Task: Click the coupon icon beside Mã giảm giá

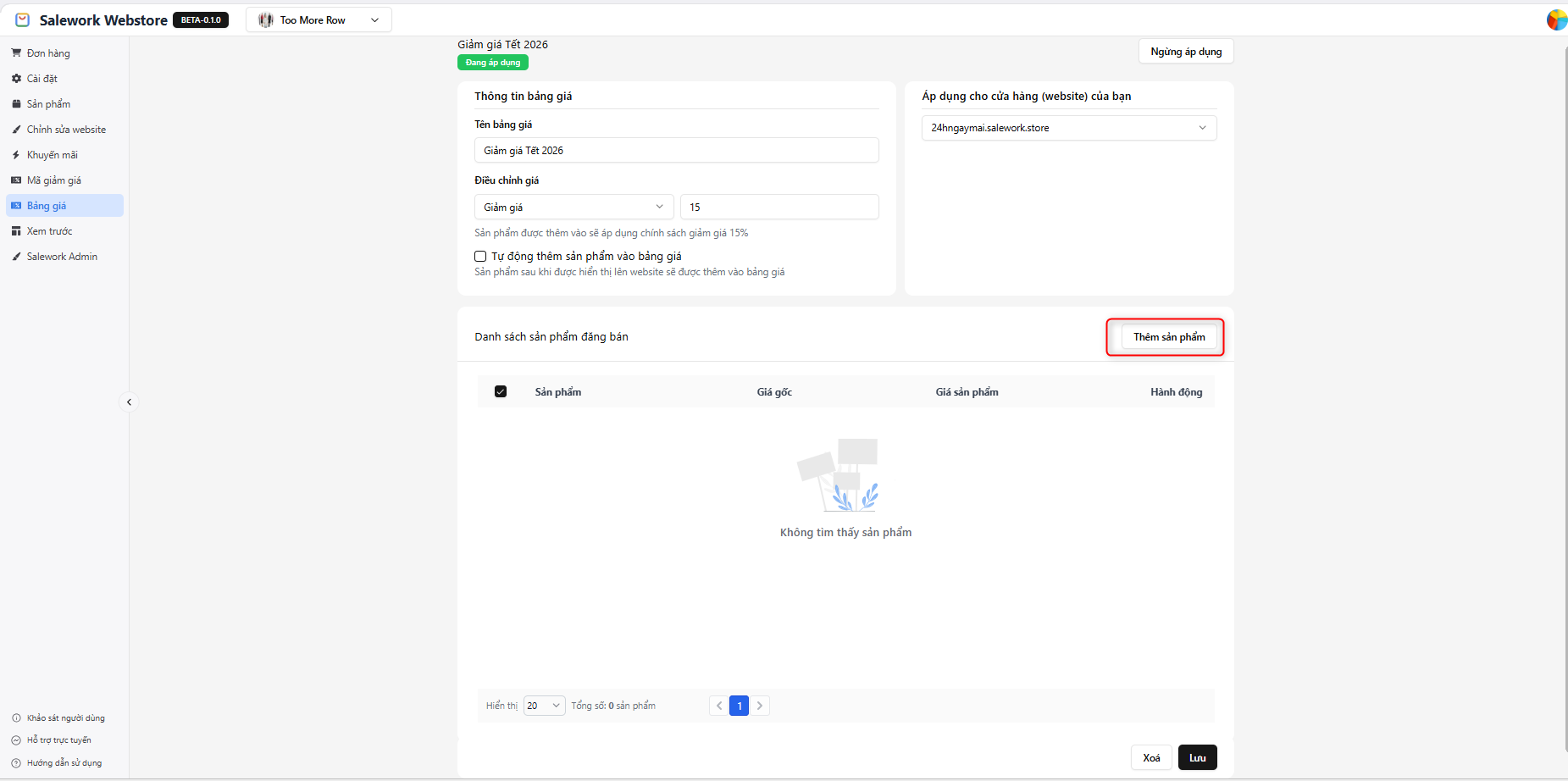Action: coord(16,180)
